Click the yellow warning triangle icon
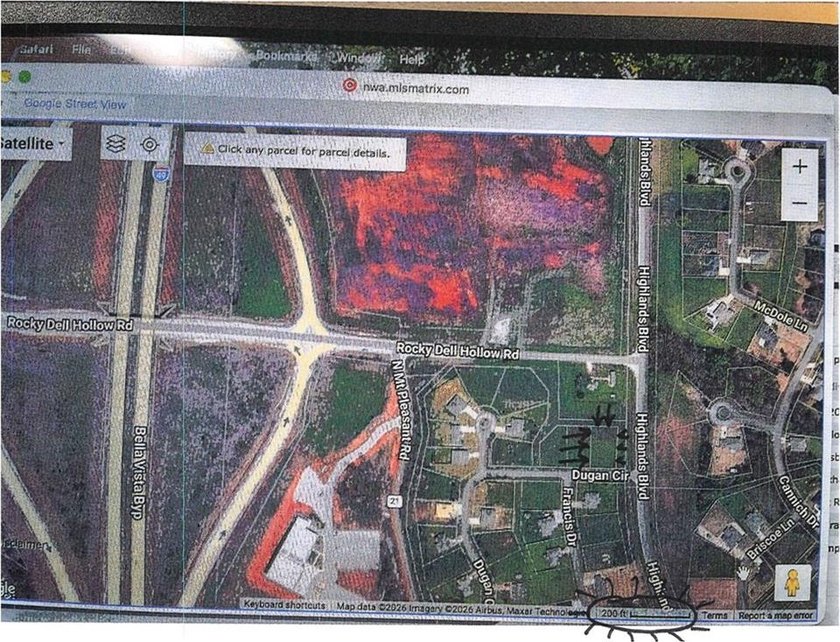The width and height of the screenshot is (840, 642). [x=207, y=149]
